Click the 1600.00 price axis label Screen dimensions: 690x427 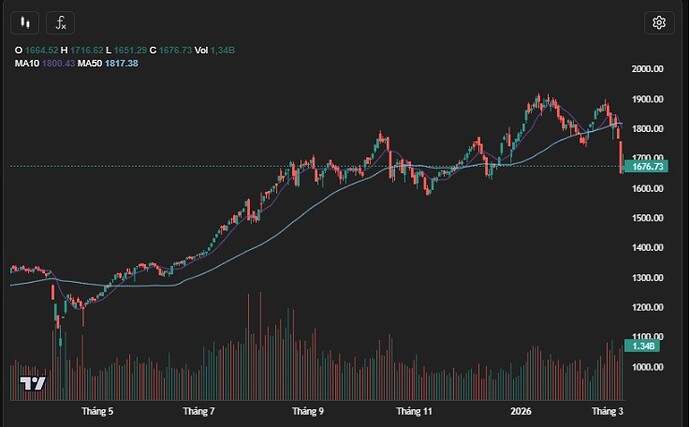click(647, 188)
